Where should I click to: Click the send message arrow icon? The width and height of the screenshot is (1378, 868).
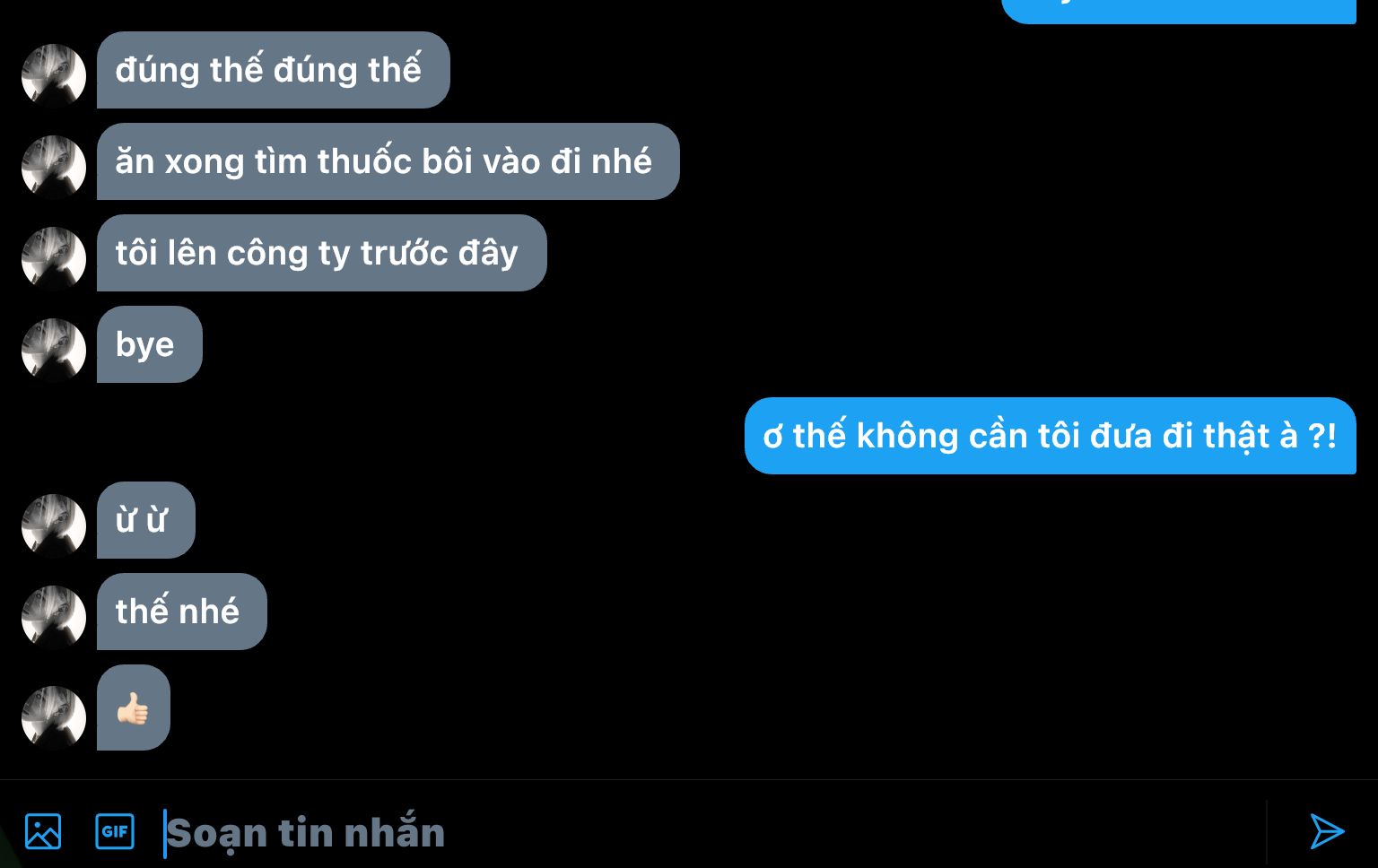coord(1327,831)
